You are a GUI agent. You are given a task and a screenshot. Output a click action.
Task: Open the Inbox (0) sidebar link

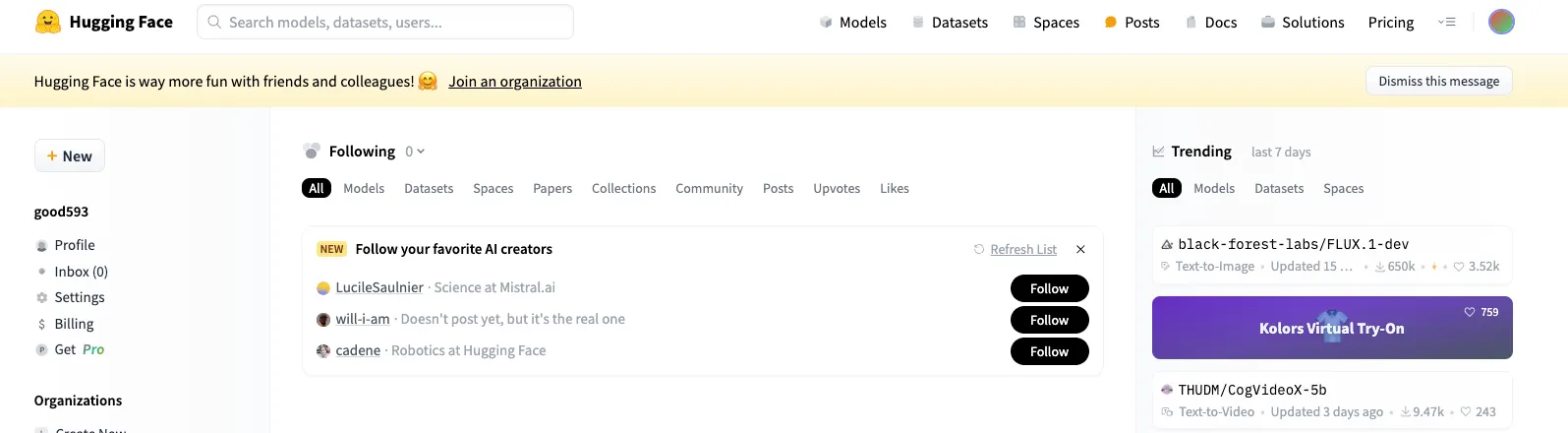pyautogui.click(x=81, y=272)
